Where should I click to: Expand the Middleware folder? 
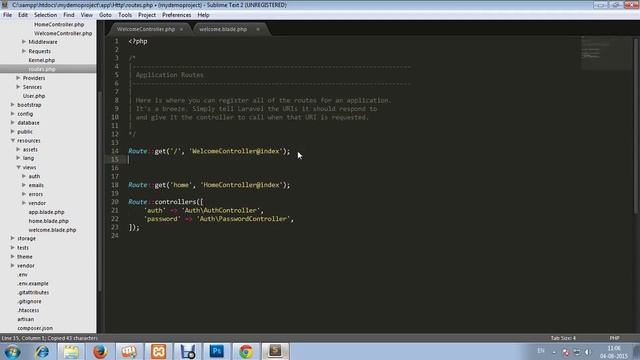(24, 42)
